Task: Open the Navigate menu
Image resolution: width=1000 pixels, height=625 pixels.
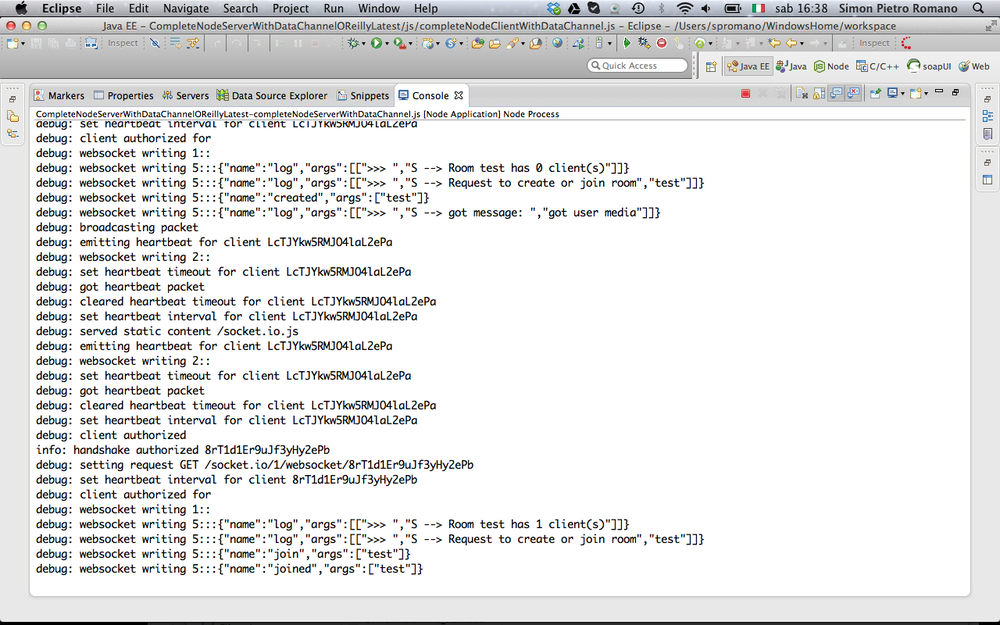Action: (186, 8)
